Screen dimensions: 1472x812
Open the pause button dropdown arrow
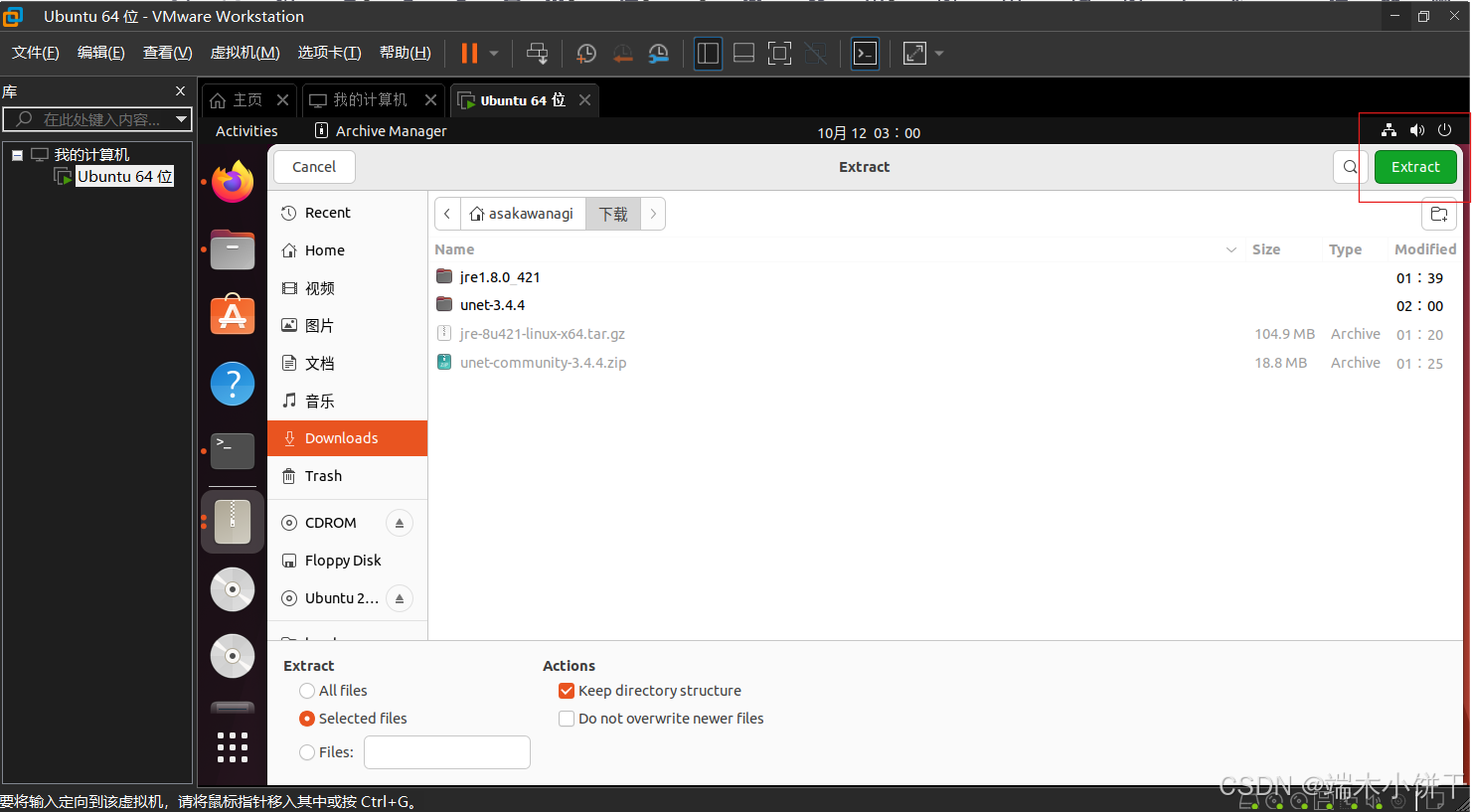494,53
